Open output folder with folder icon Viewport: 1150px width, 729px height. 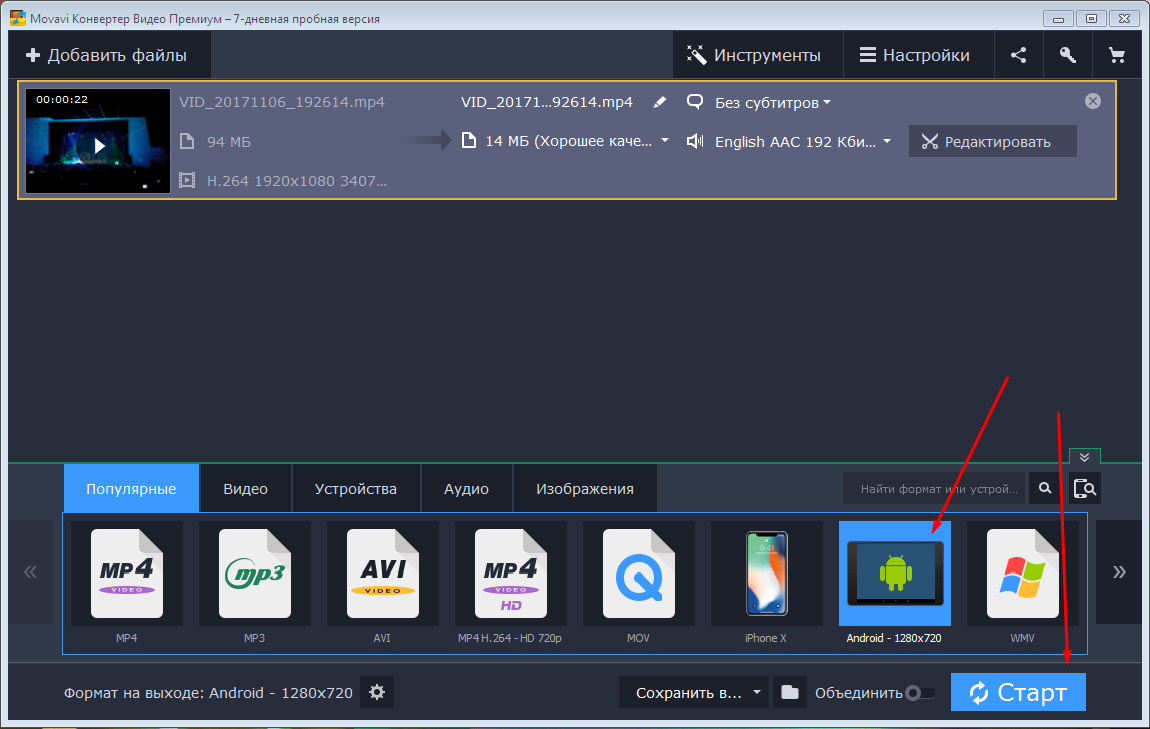789,692
